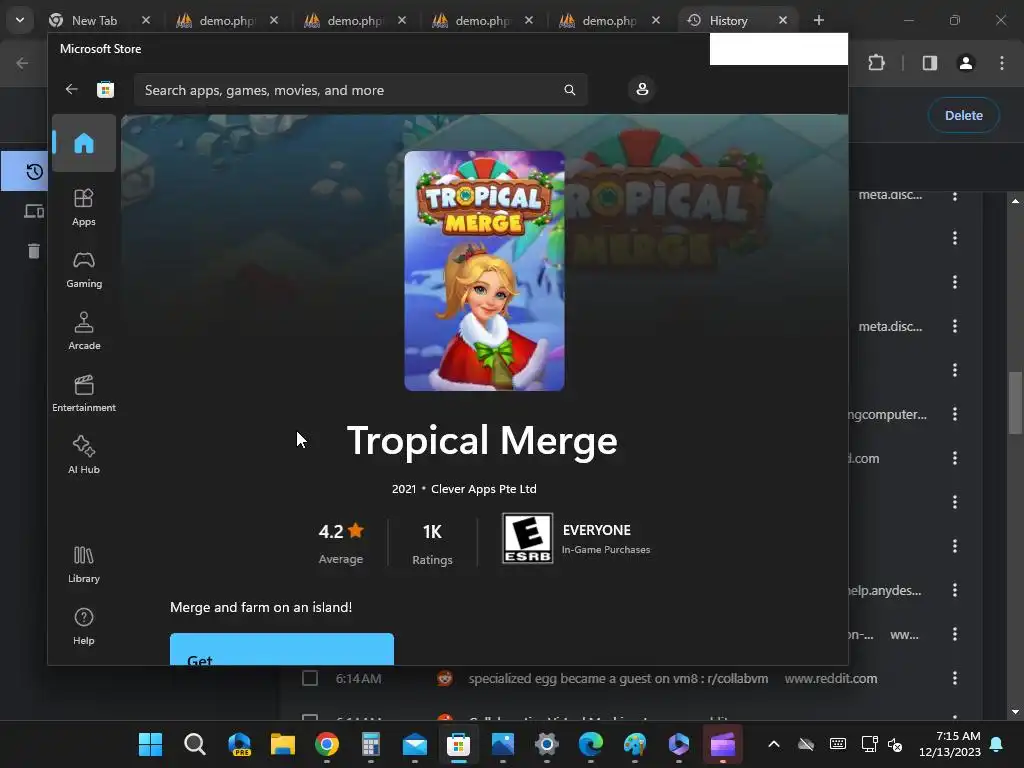Open more actions for second meta.disc... entry

coord(955,326)
